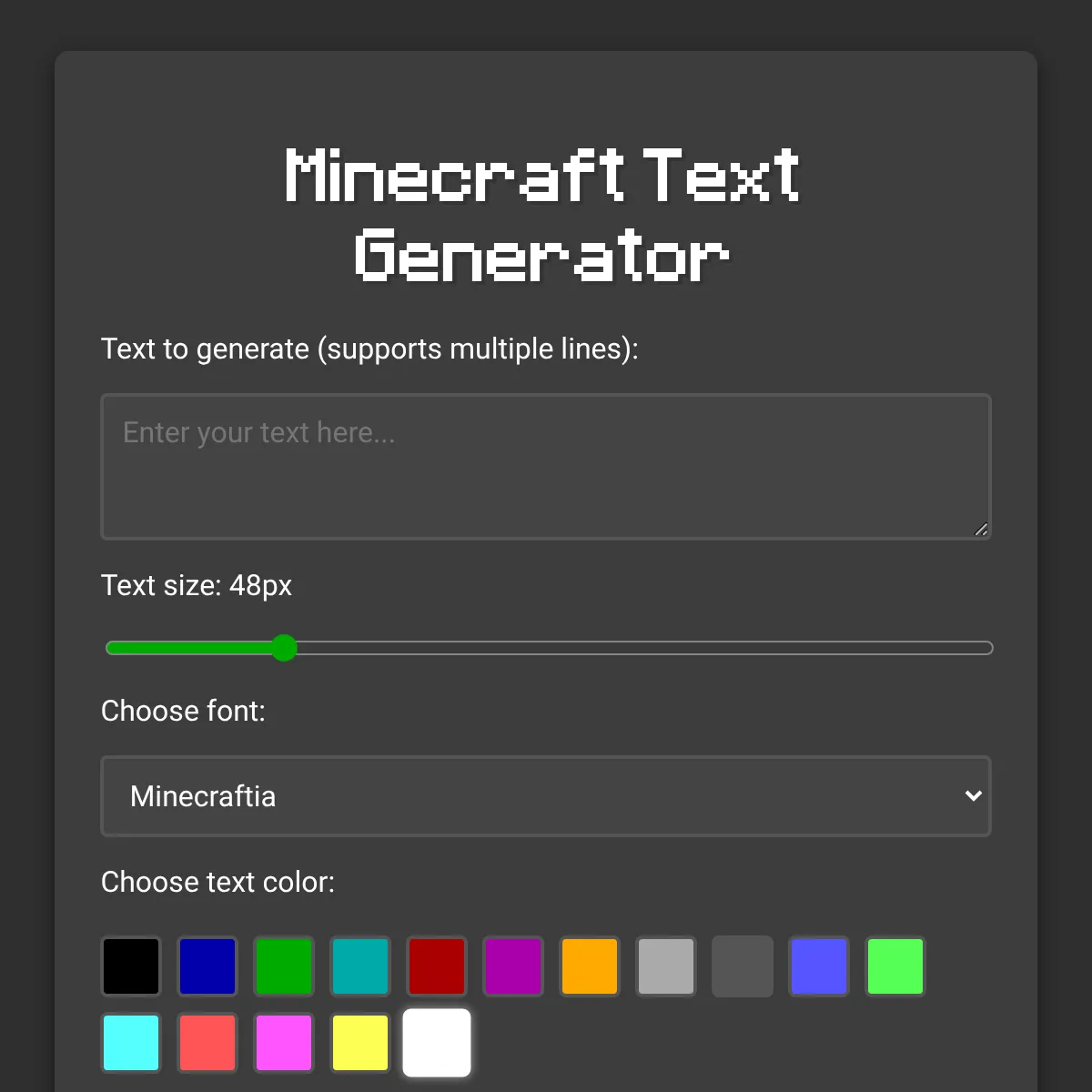This screenshot has height=1092, width=1092.
Task: Open the Minecraftia font dropdown
Action: pyautogui.click(x=546, y=796)
